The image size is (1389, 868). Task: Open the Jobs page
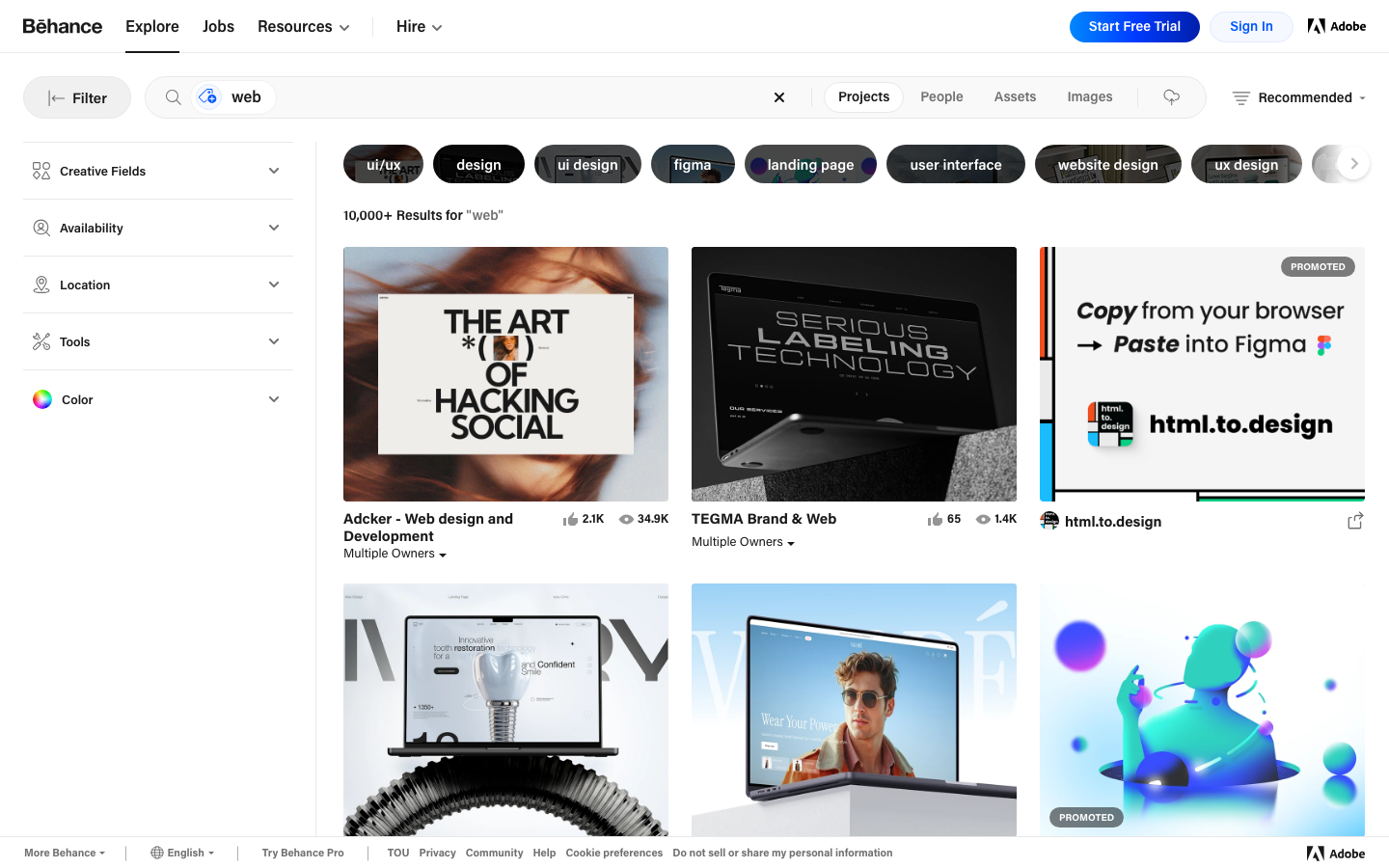(218, 26)
